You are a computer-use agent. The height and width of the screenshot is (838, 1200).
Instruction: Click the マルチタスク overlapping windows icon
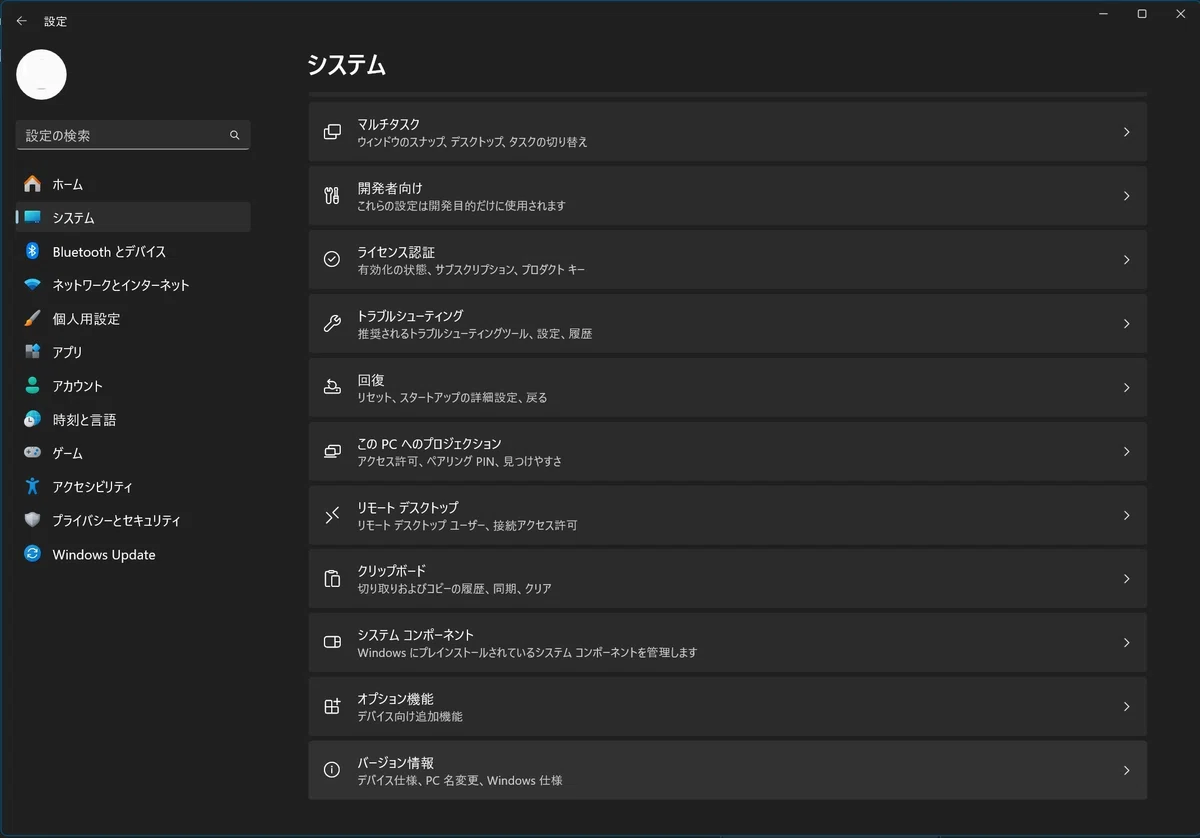coord(332,132)
